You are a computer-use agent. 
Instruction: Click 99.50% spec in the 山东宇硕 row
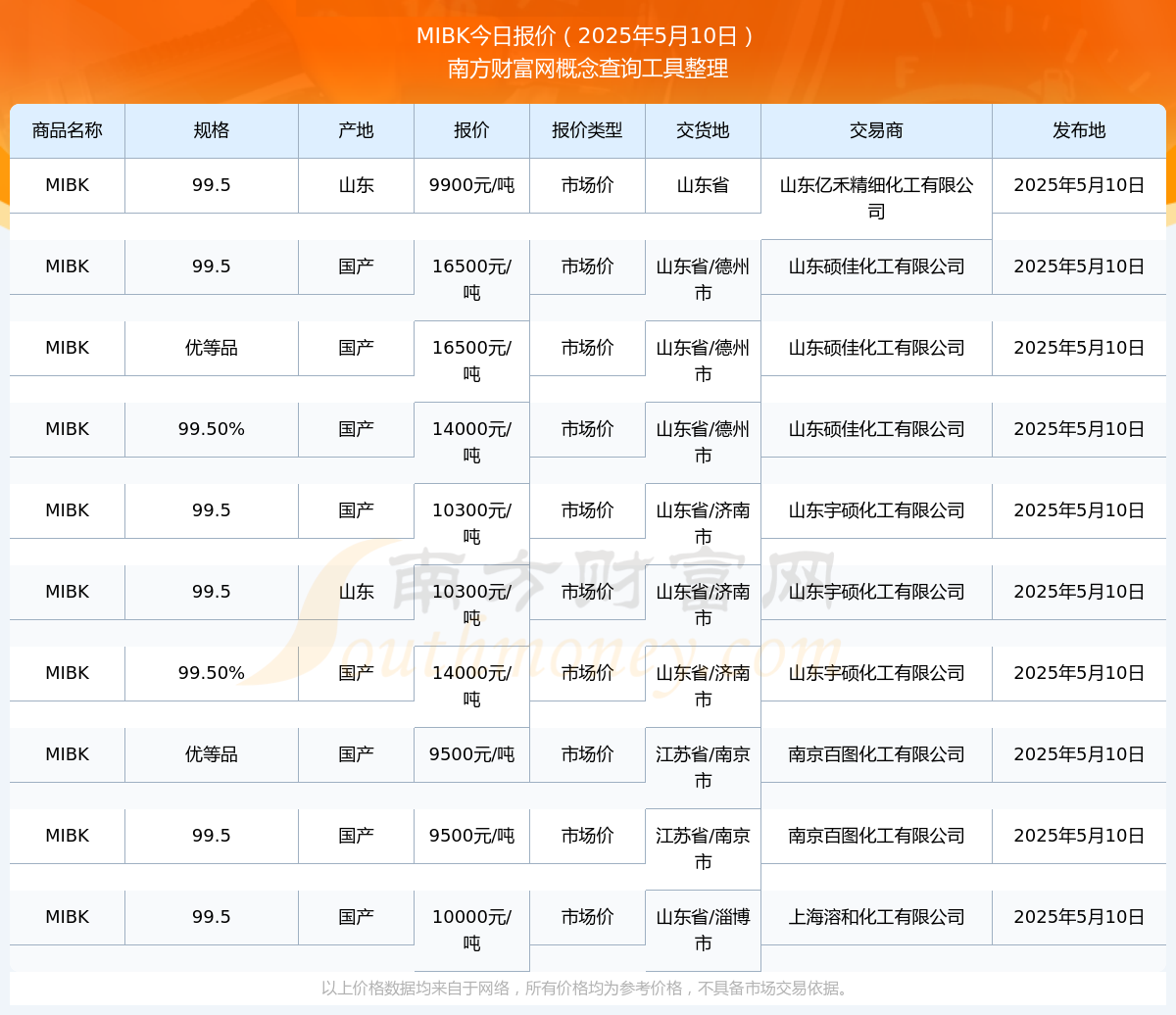click(212, 673)
